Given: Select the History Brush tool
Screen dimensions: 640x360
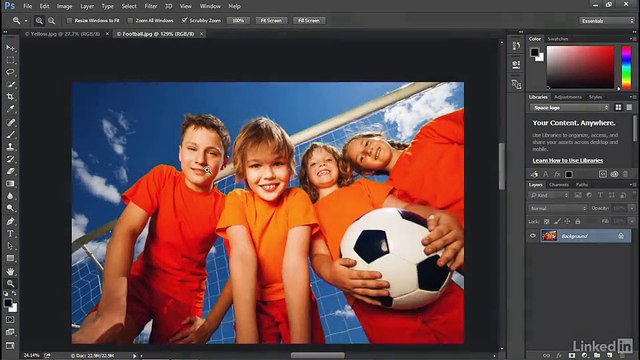Looking at the screenshot, I should pyautogui.click(x=10, y=159).
